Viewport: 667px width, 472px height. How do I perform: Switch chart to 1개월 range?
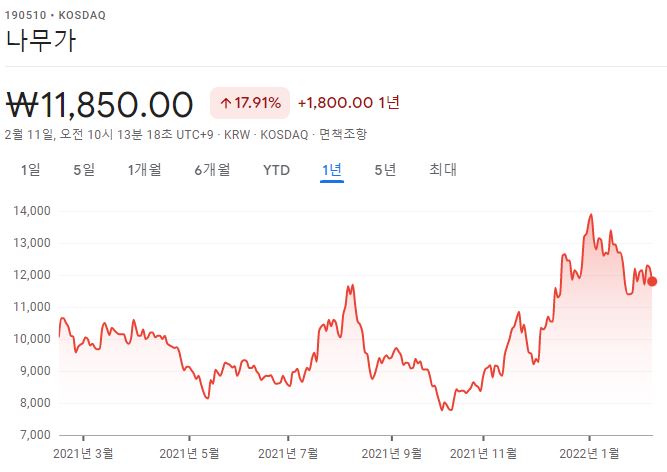tap(145, 170)
